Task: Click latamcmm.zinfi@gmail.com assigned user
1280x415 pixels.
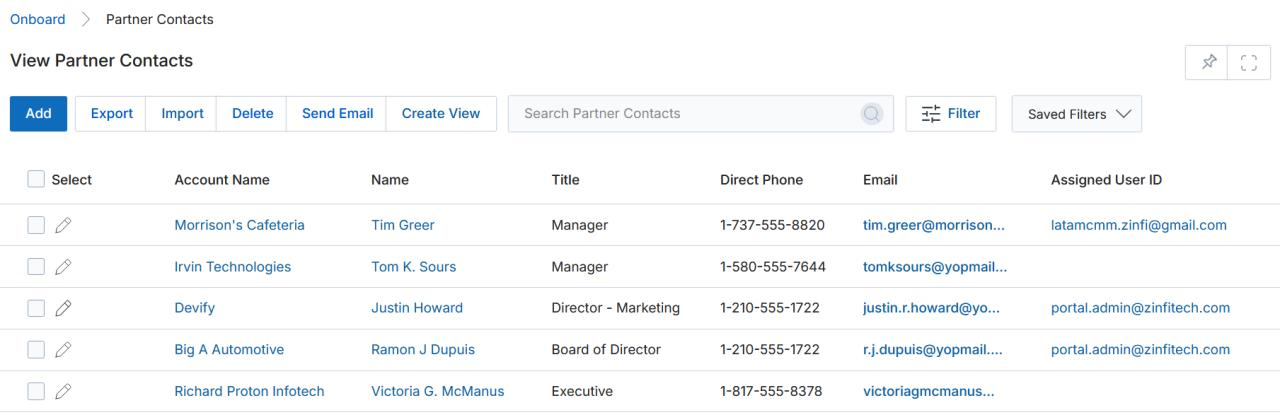Action: [1139, 225]
